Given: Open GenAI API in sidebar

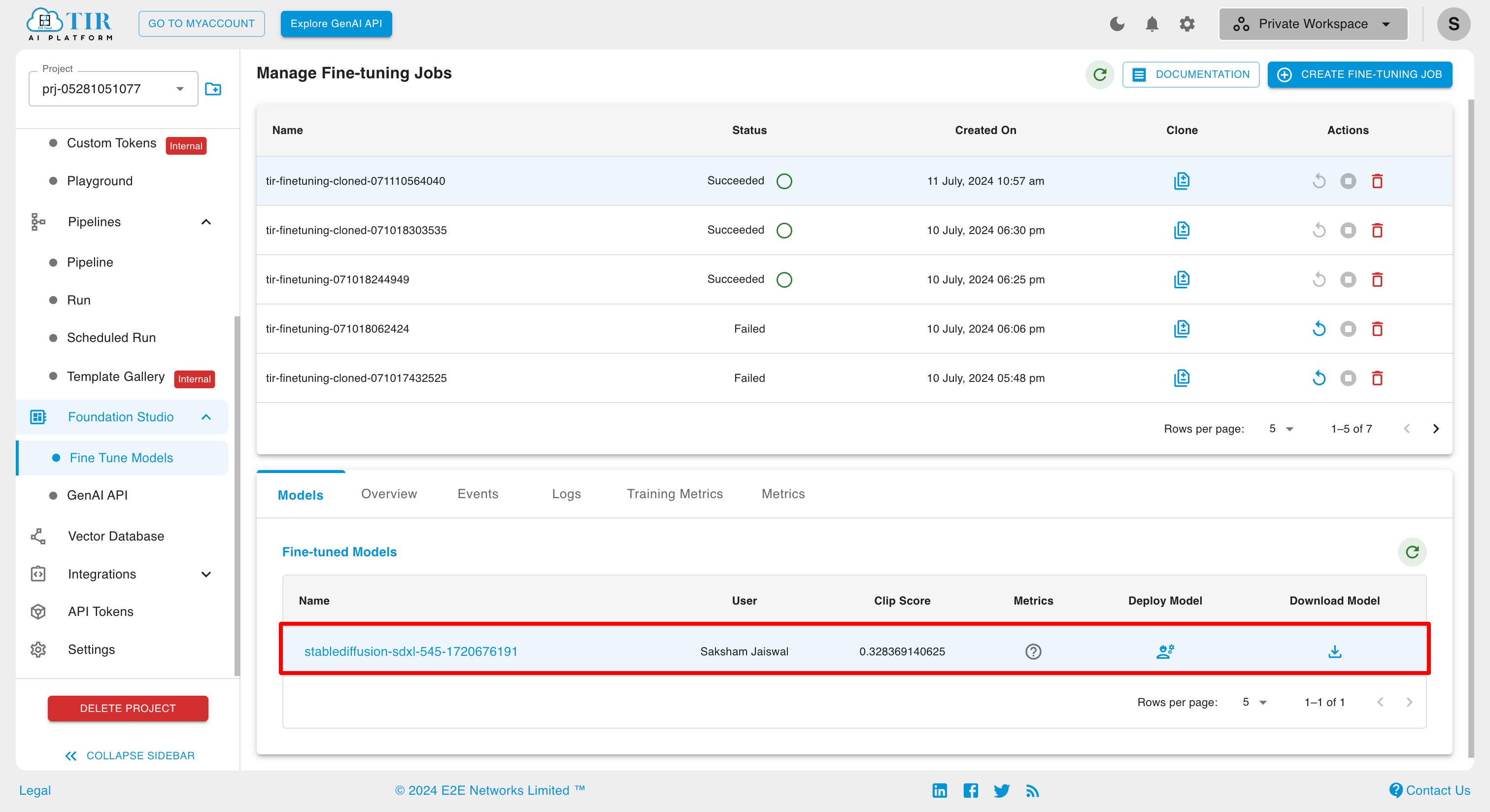Looking at the screenshot, I should (x=97, y=495).
